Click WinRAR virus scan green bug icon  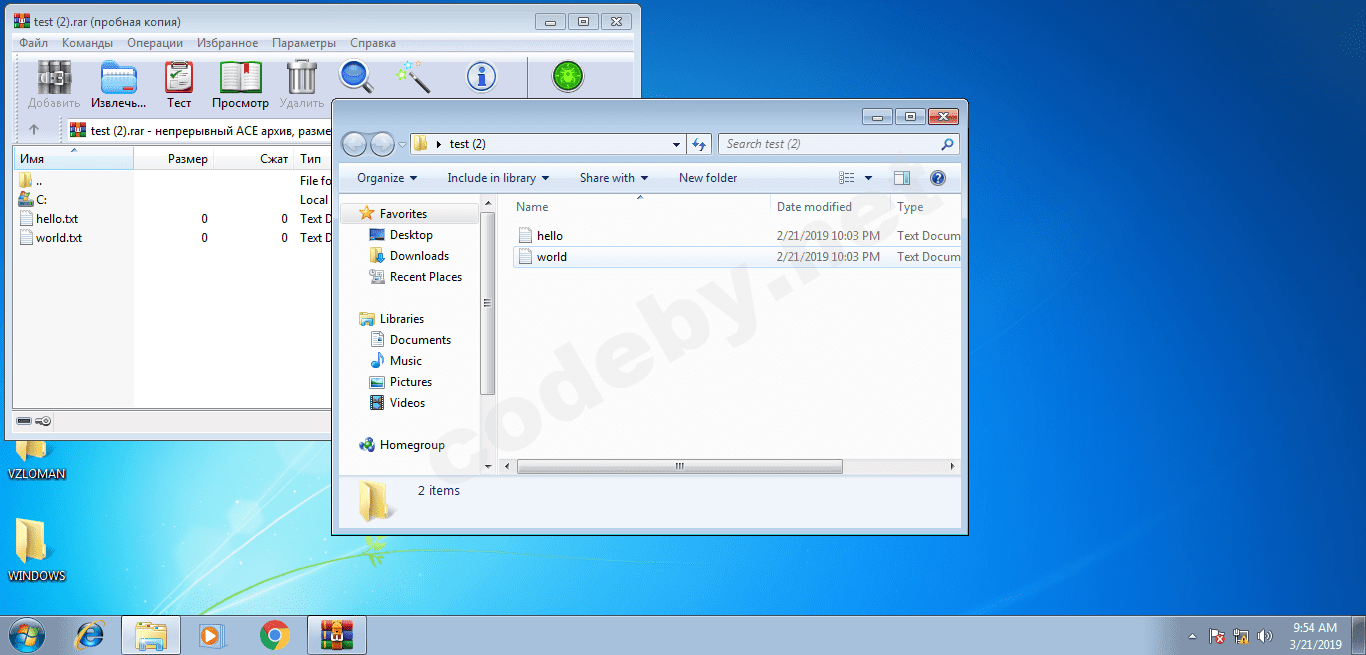click(x=568, y=76)
